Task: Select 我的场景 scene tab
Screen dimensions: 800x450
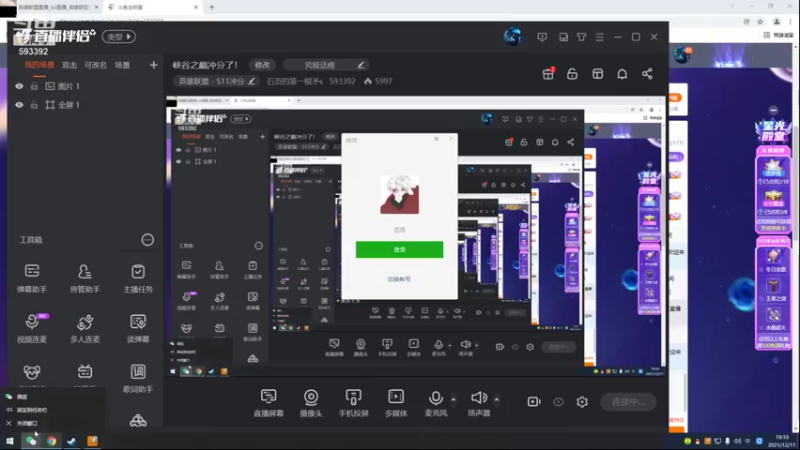Action: point(39,65)
